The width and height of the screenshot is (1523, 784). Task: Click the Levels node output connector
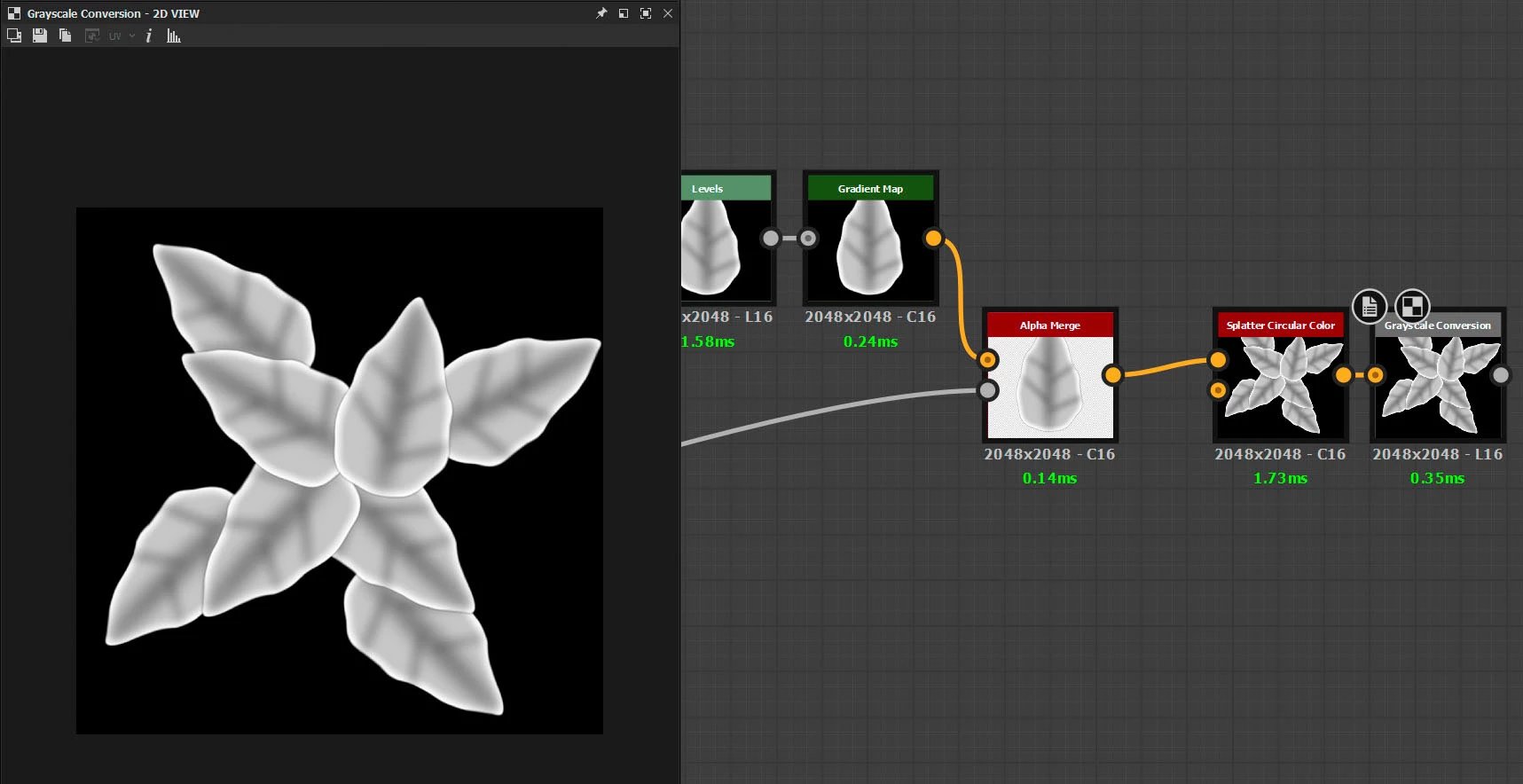771,238
